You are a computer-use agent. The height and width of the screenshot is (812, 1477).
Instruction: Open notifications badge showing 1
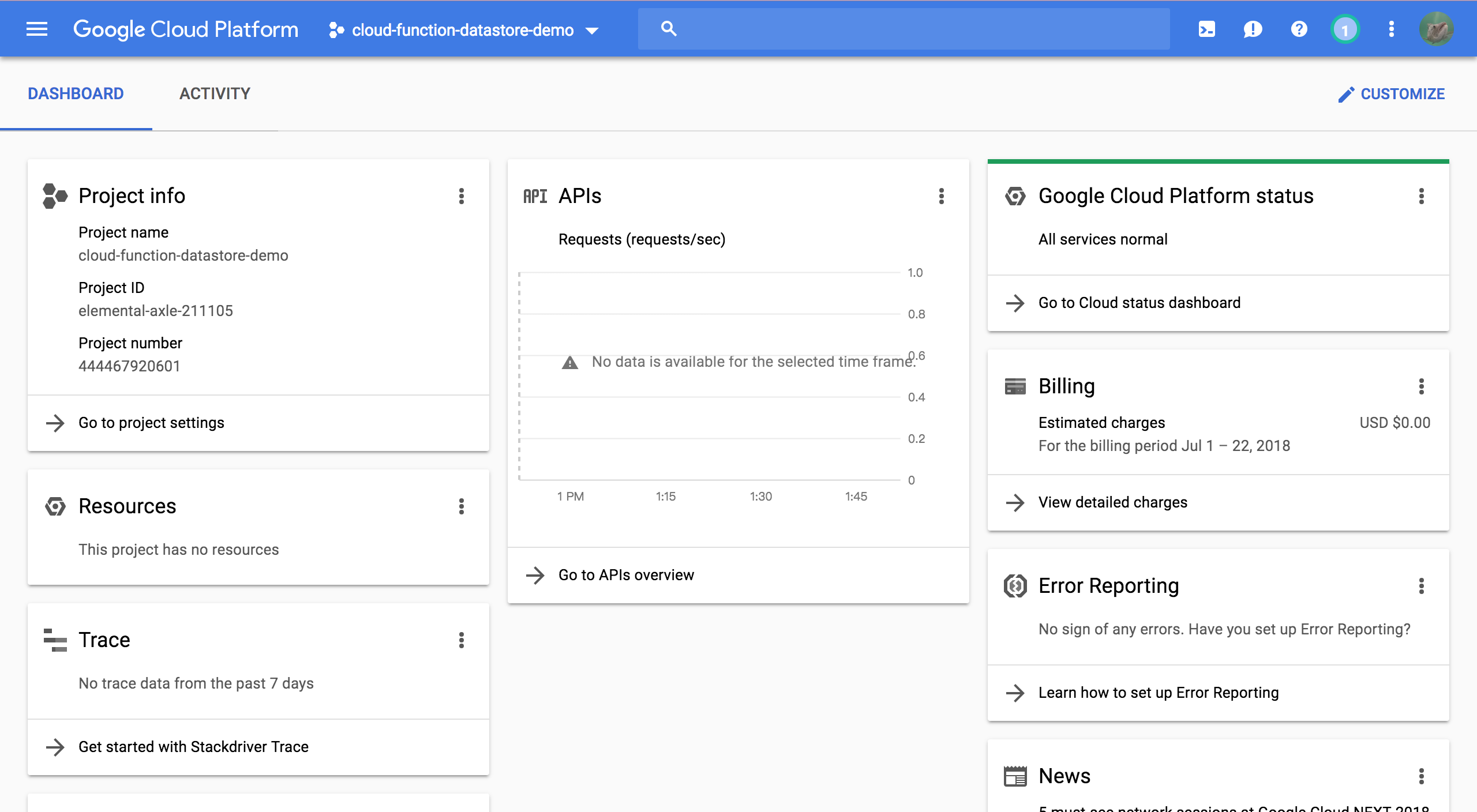[x=1345, y=29]
